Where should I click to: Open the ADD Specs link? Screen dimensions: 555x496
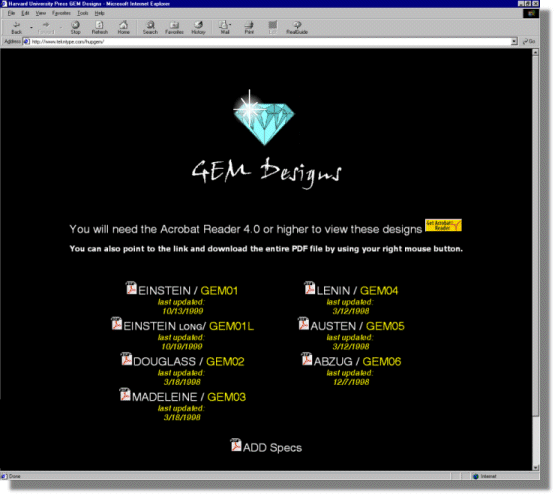(272, 447)
